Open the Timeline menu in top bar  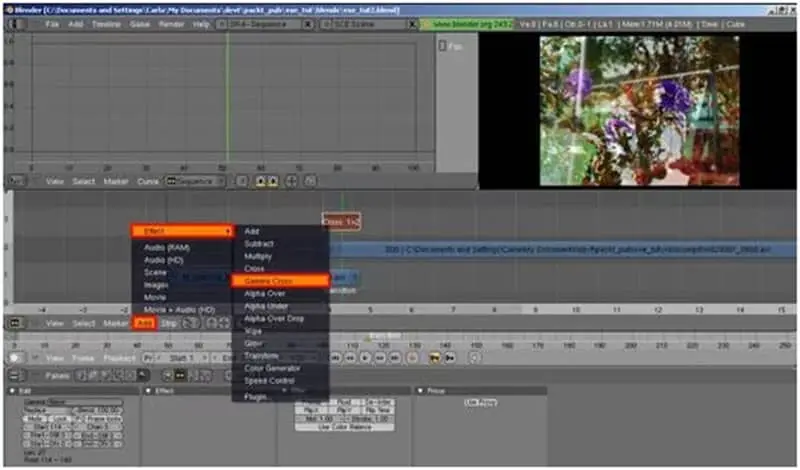(106, 24)
